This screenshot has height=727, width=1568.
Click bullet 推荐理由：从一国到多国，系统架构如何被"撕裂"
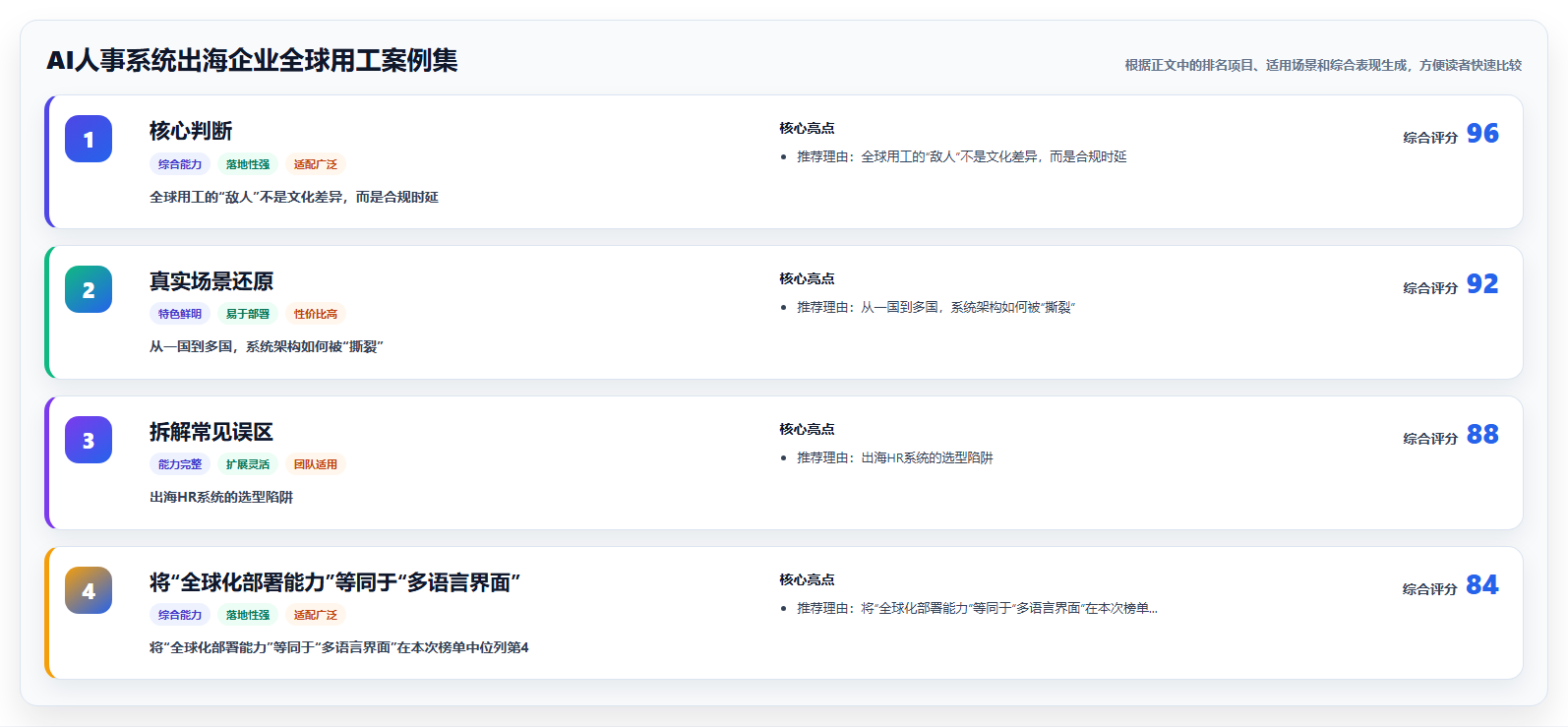(x=935, y=307)
